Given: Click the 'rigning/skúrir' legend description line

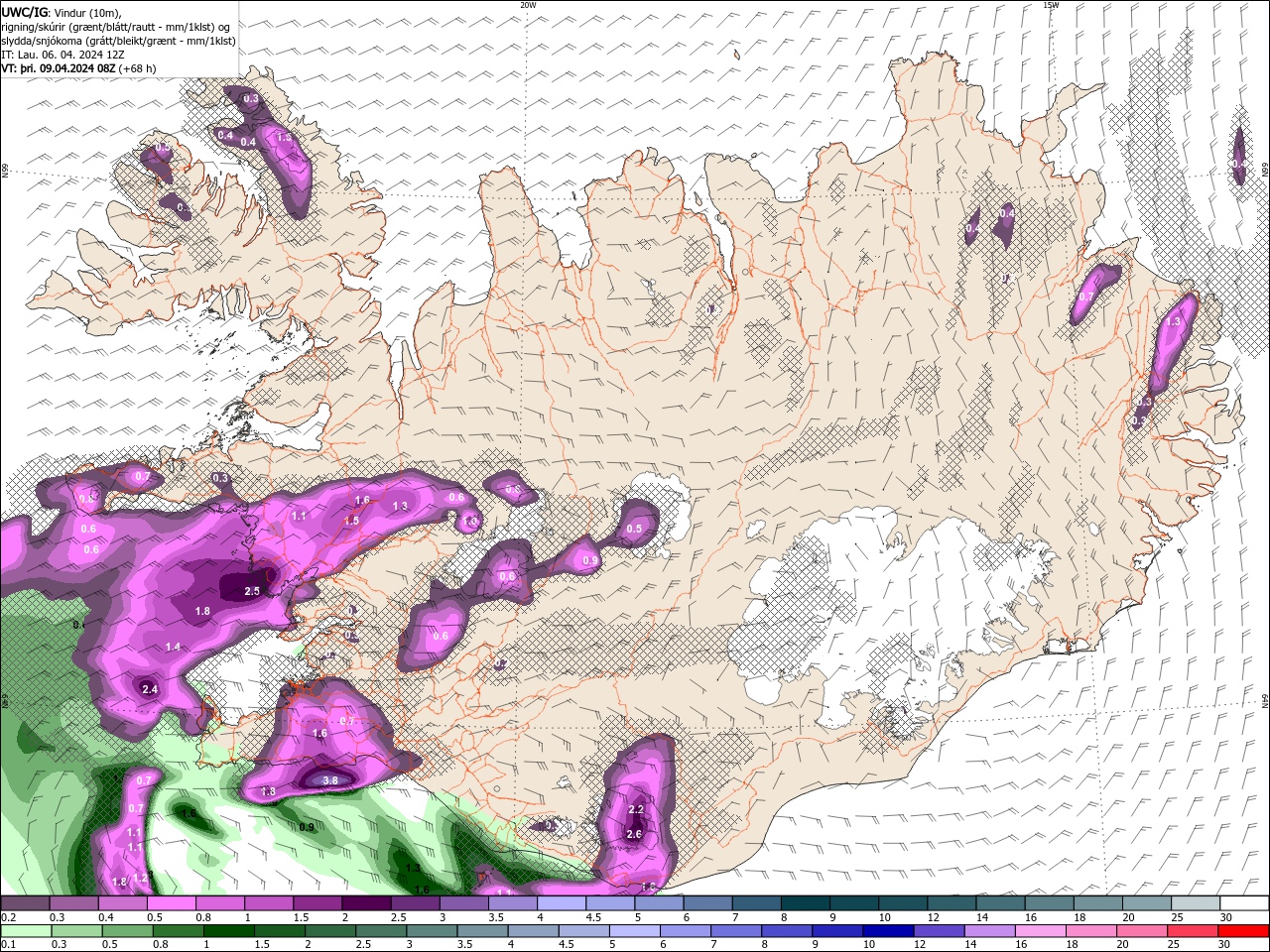Looking at the screenshot, I should click(x=115, y=26).
